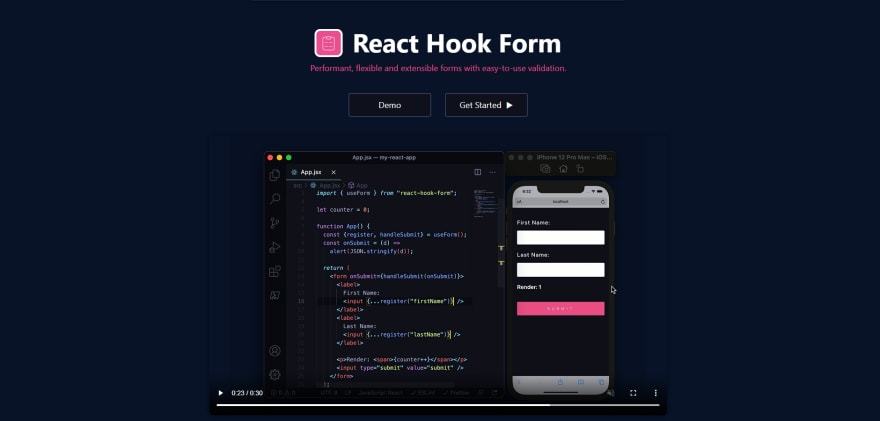
Task: Play the video with the play control
Action: (x=221, y=393)
